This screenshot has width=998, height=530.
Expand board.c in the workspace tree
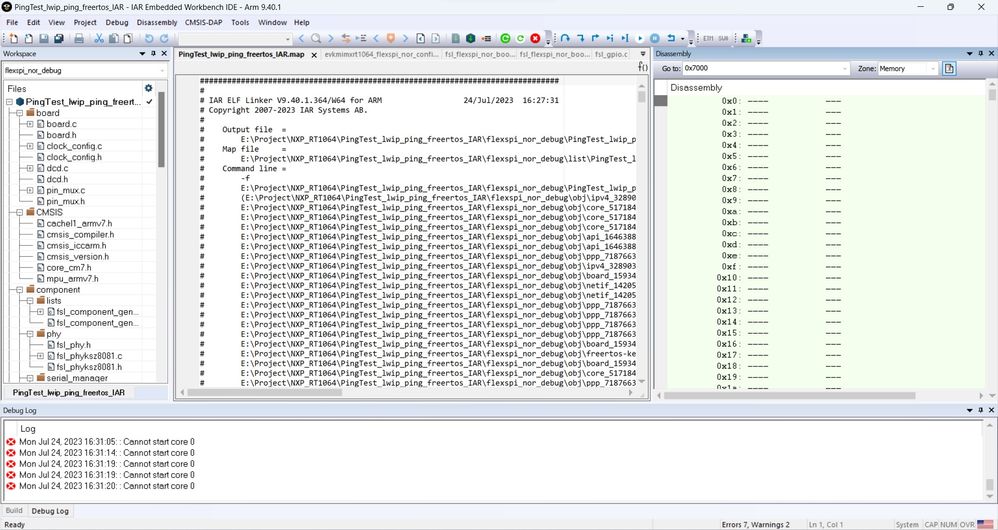tap(30, 124)
